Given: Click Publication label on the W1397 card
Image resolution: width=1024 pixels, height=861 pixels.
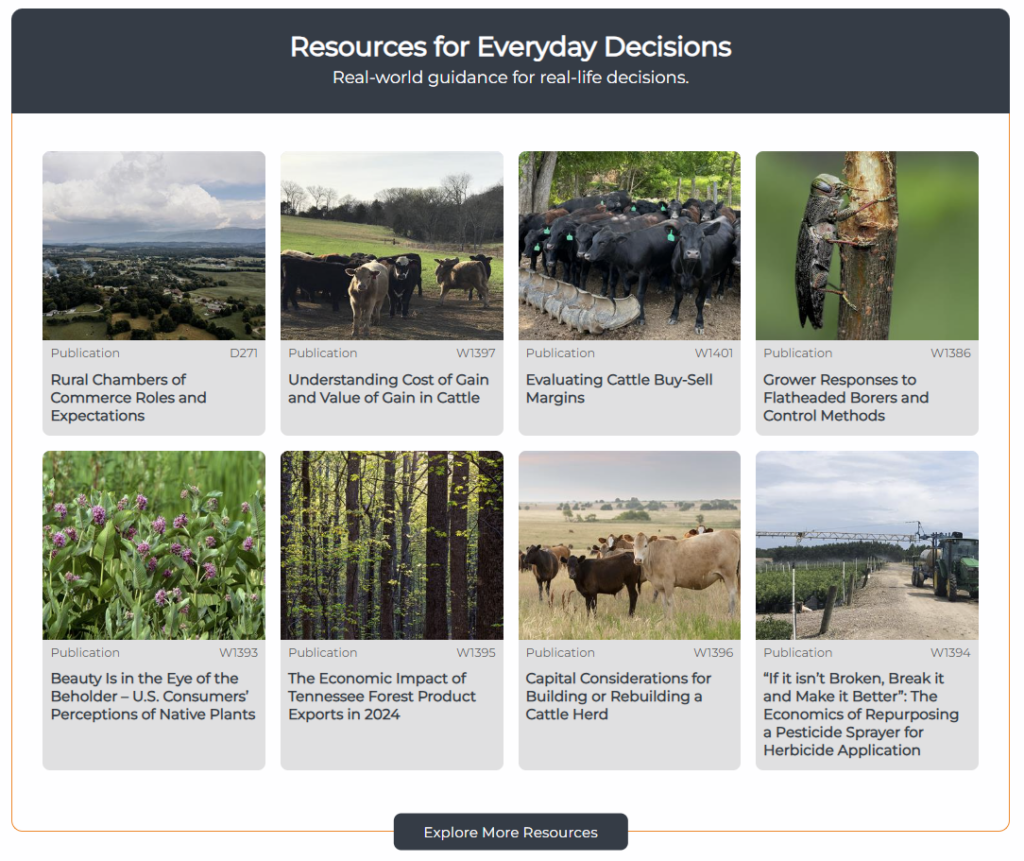Looking at the screenshot, I should click(323, 353).
